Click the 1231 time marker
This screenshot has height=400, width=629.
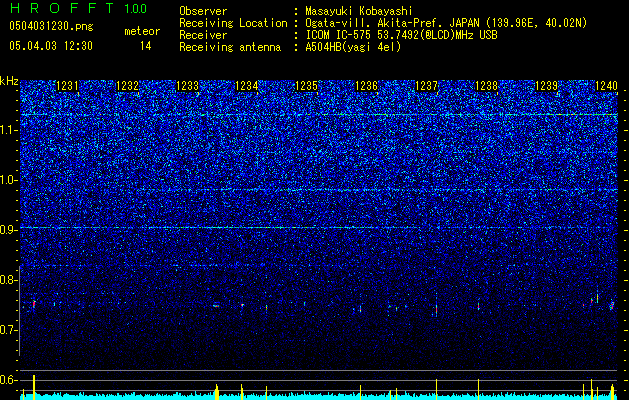coord(67,86)
